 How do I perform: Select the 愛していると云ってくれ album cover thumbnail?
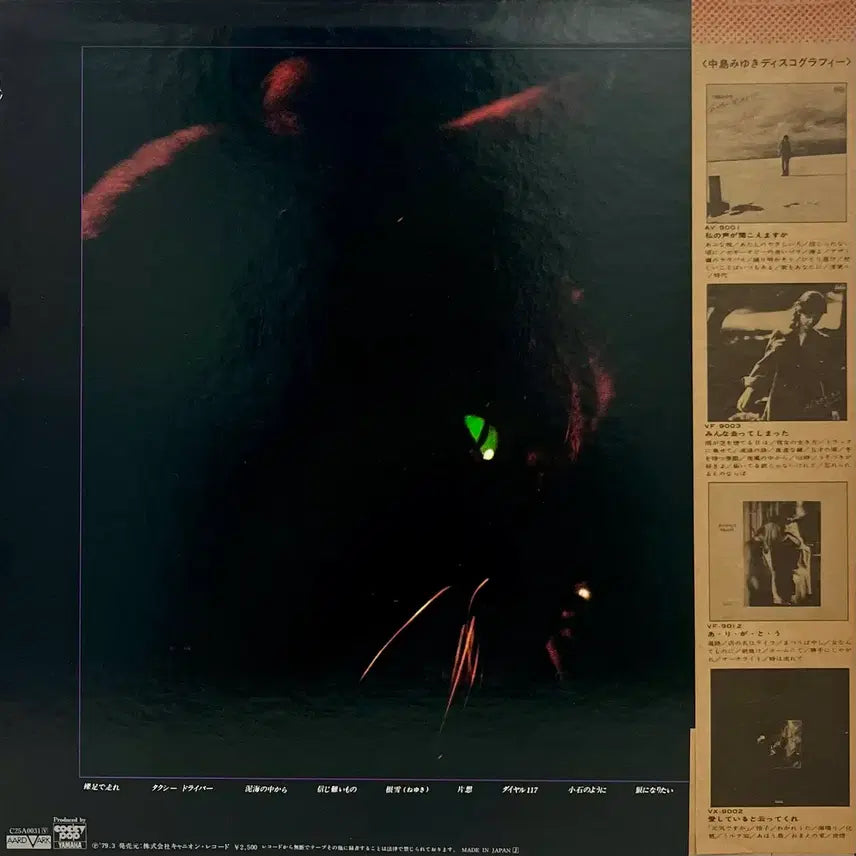pyautogui.click(x=780, y=738)
